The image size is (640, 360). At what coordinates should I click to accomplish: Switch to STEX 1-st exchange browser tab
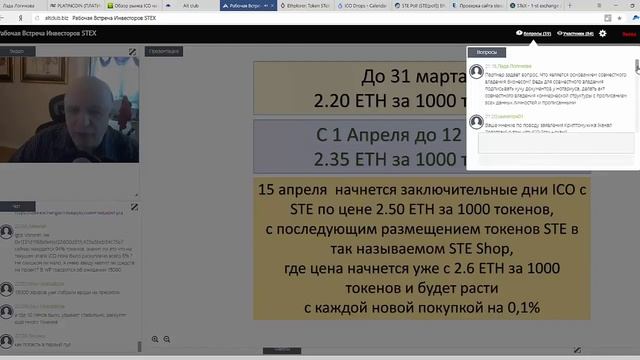pyautogui.click(x=535, y=6)
